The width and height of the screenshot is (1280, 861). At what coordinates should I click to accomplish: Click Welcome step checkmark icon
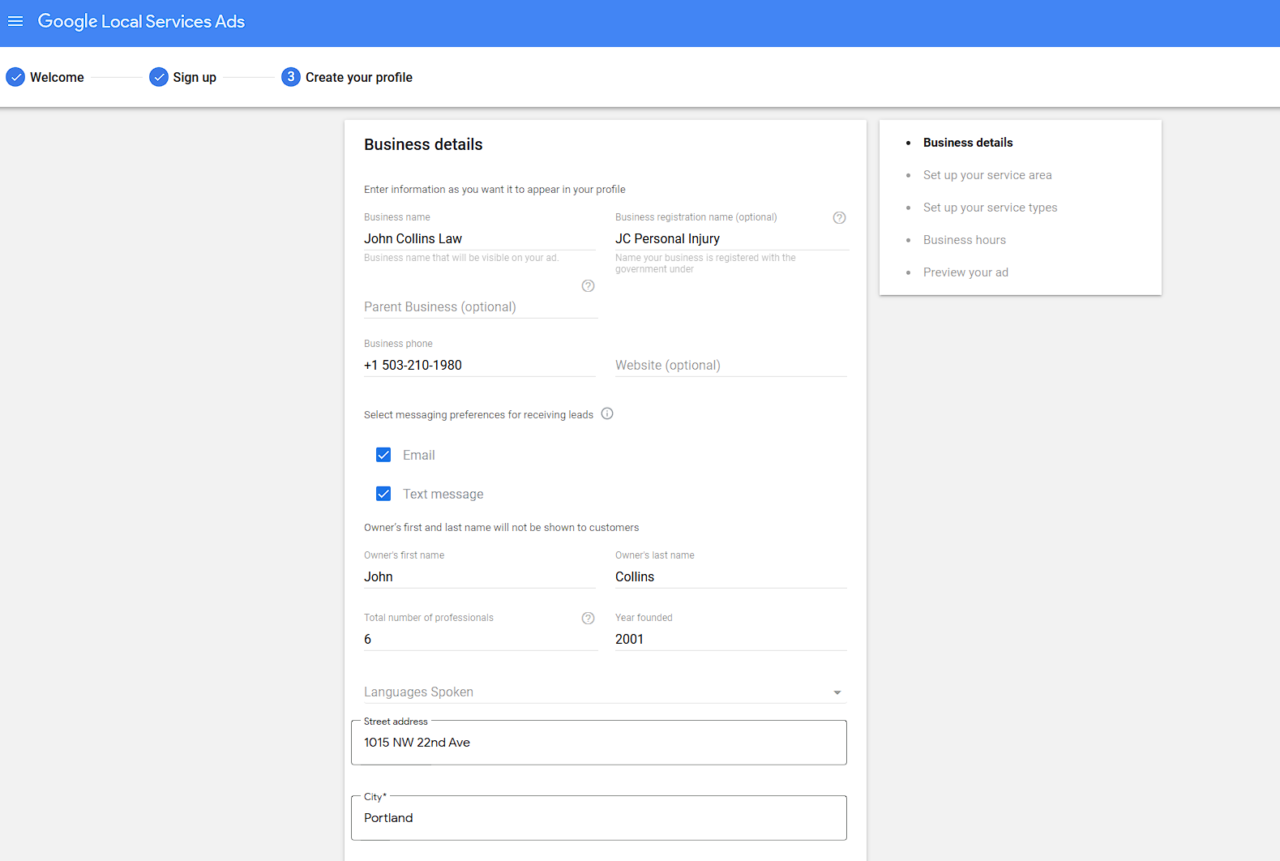(x=15, y=77)
